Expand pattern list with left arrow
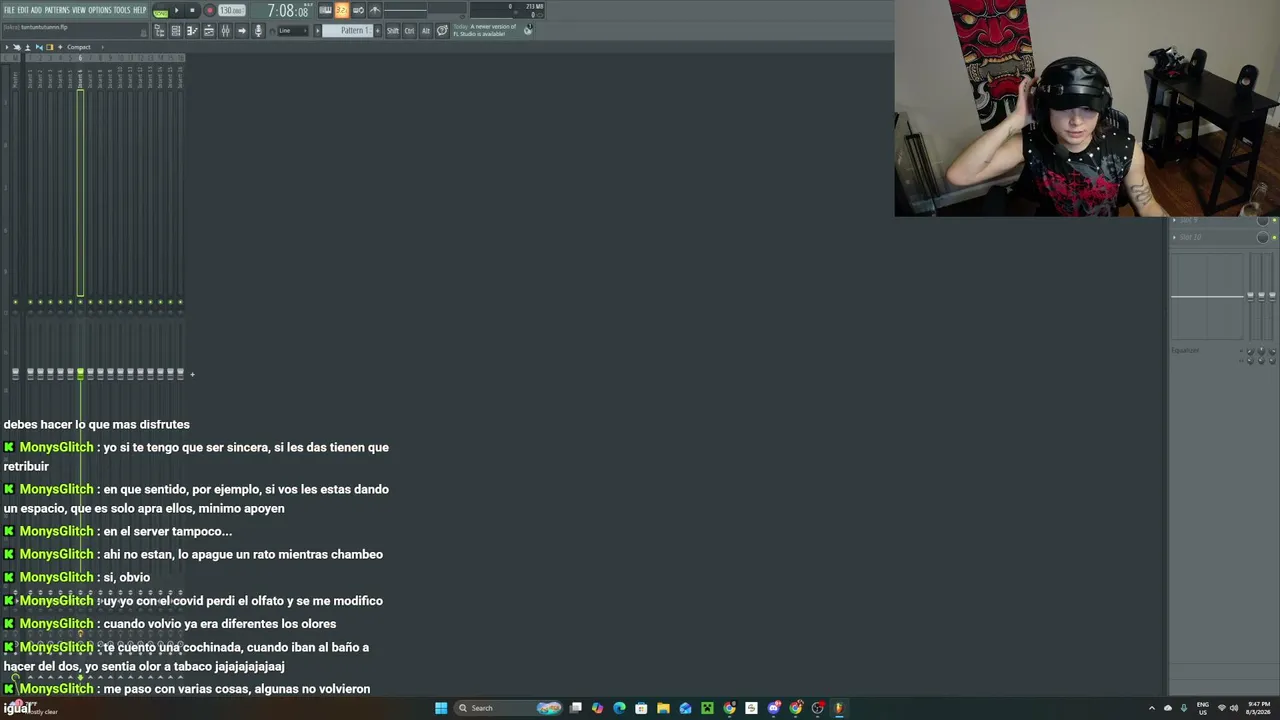This screenshot has height=720, width=1280. pyautogui.click(x=317, y=31)
